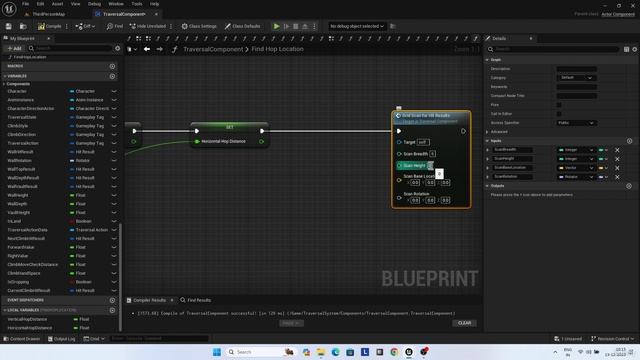Screen dimensions: 640x360
Task: Click the Browse to asset icon
Action: (23, 26)
